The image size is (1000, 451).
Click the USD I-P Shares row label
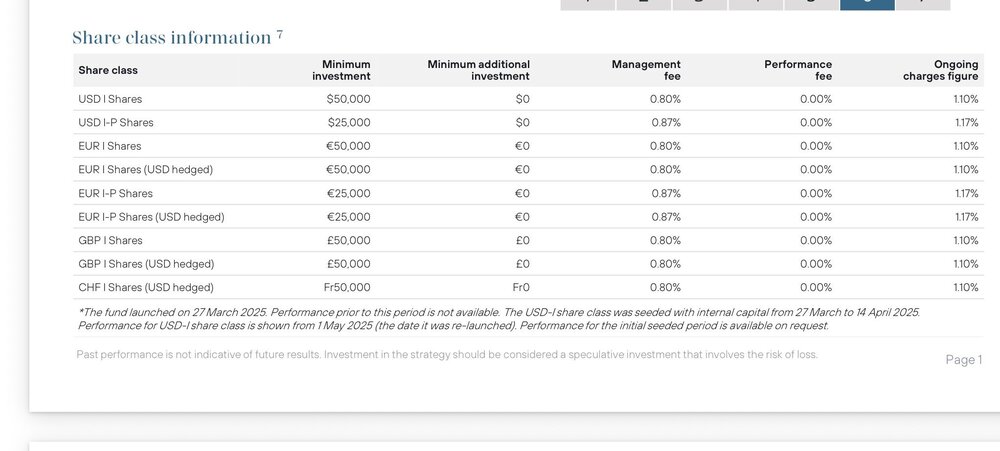point(116,122)
